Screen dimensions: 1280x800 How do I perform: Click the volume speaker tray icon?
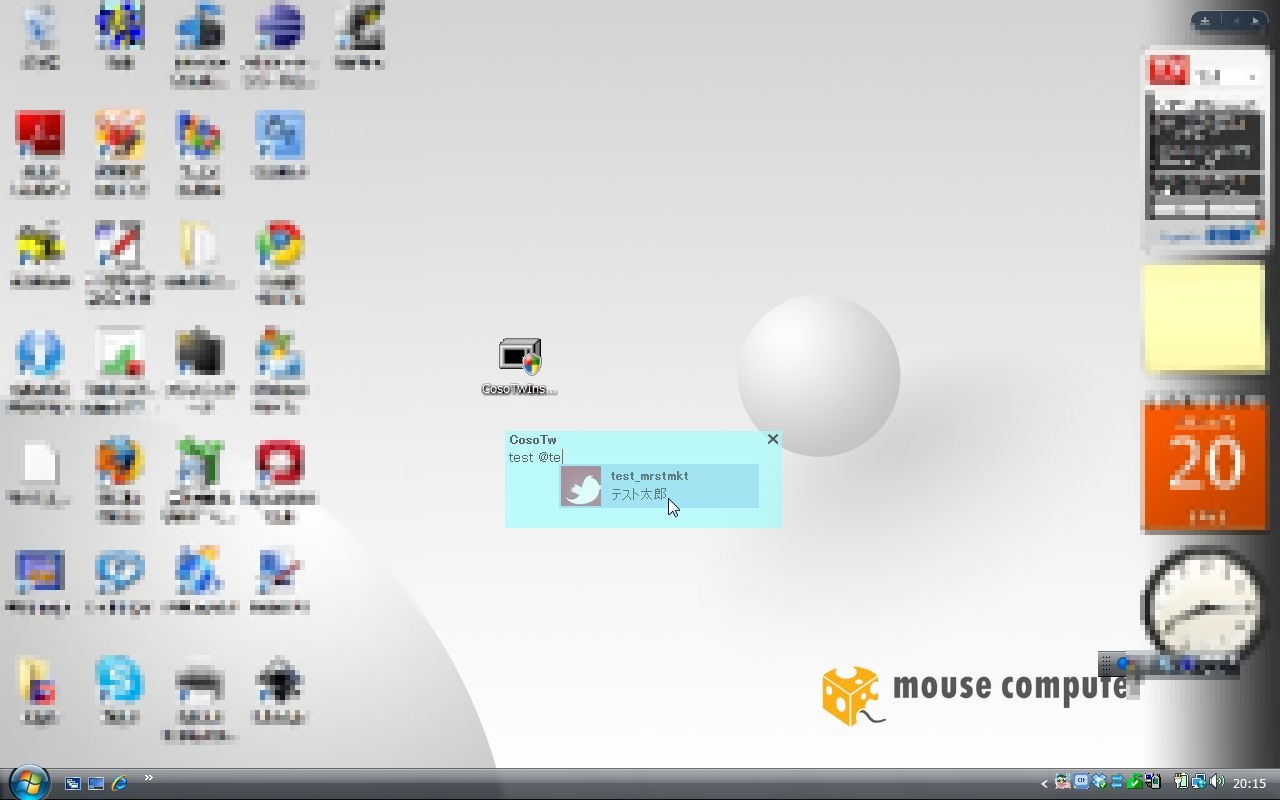[x=1217, y=782]
